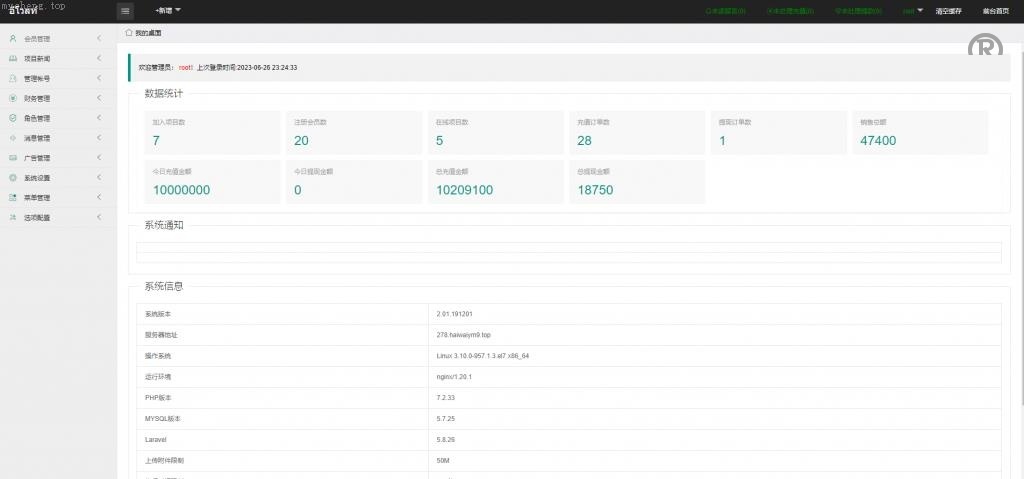Click the 选项配置 icon in sidebar

pyautogui.click(x=13, y=217)
